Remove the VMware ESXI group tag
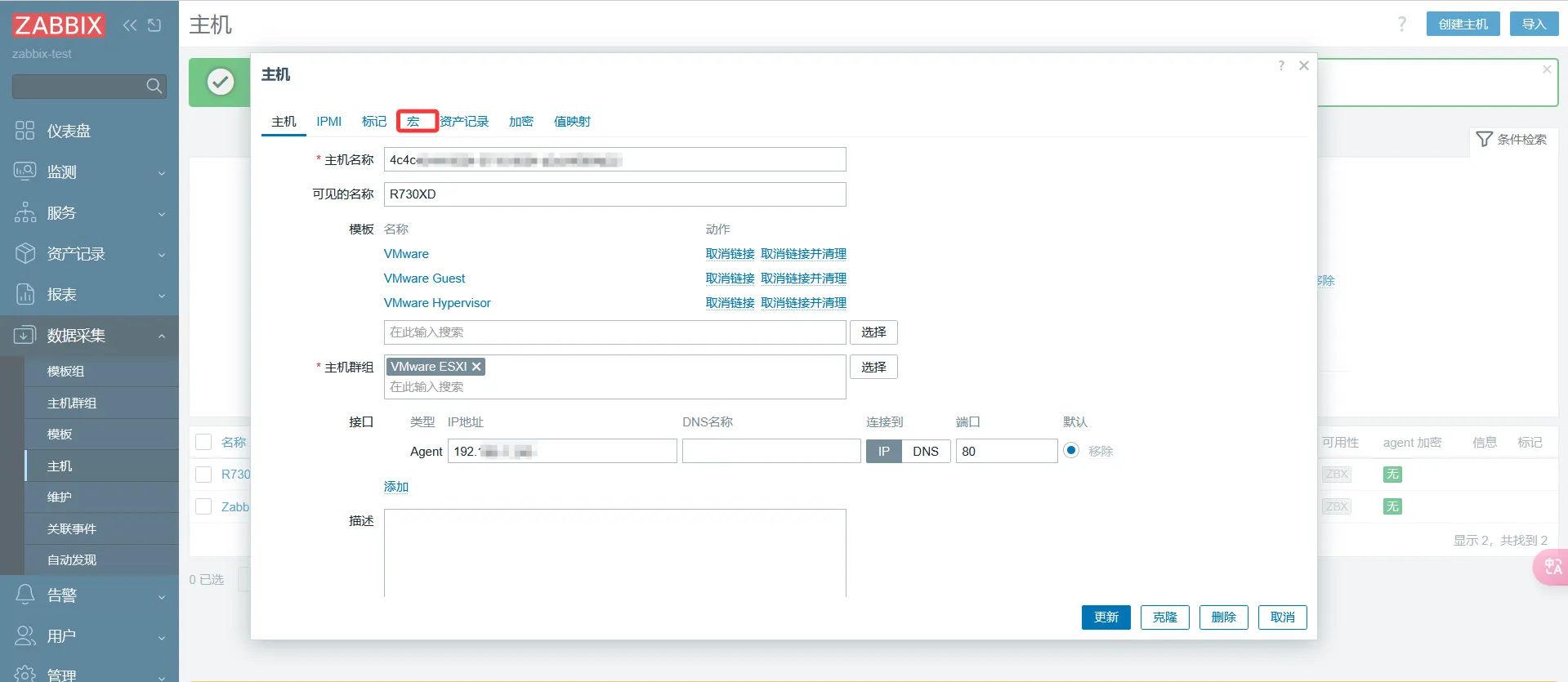 click(476, 367)
